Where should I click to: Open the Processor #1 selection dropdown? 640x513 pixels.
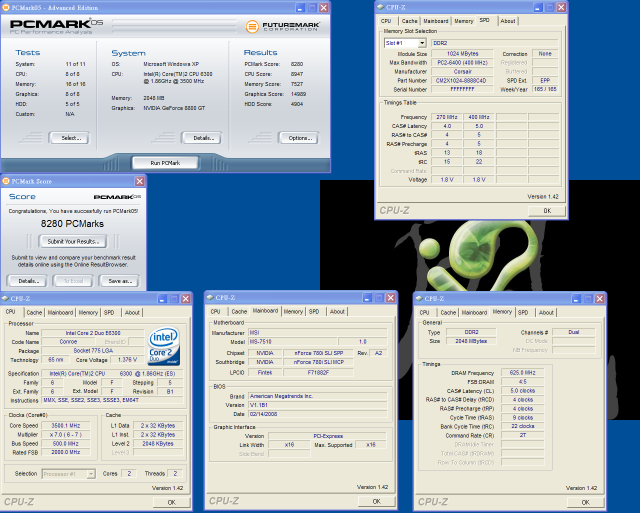pos(91,474)
